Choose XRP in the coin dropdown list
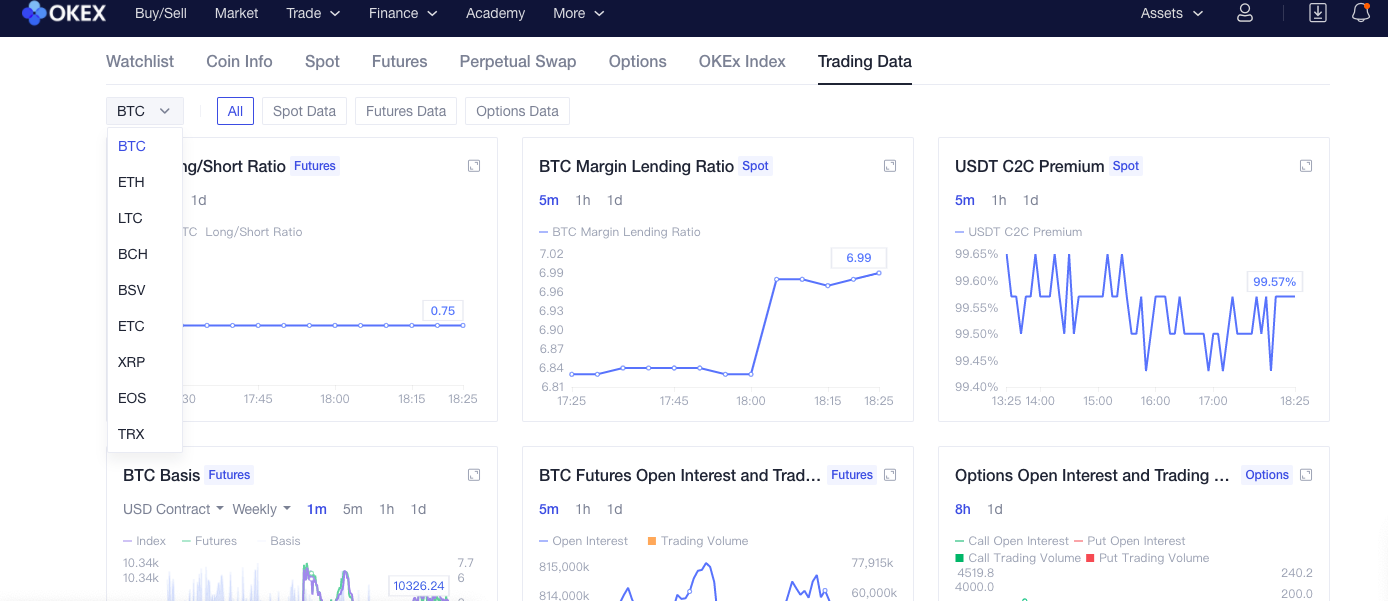1388x601 pixels. (131, 362)
